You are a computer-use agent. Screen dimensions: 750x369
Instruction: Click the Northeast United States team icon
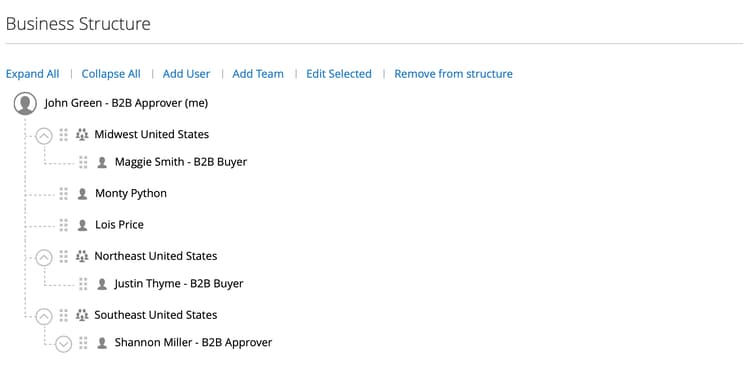82,257
